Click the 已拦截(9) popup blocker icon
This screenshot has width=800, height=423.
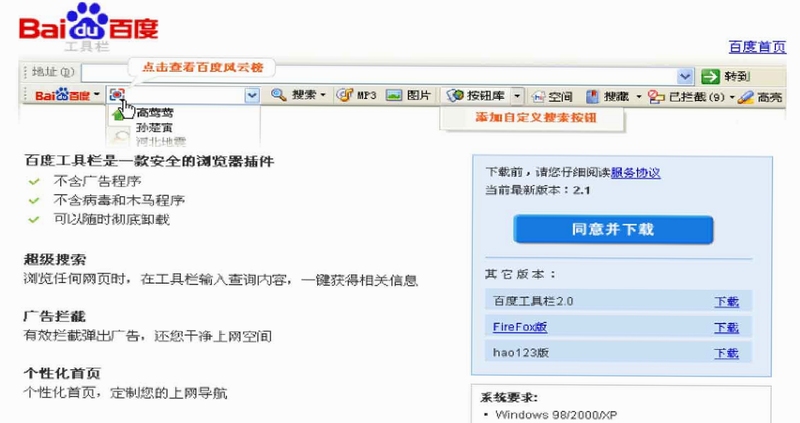pos(656,97)
